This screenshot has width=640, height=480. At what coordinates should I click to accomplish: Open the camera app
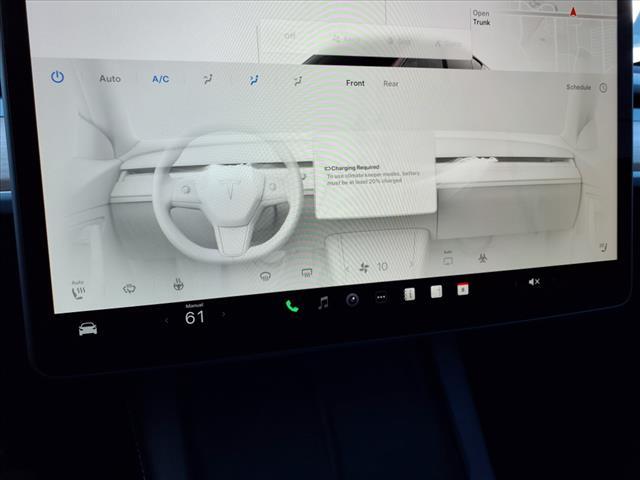[352, 300]
